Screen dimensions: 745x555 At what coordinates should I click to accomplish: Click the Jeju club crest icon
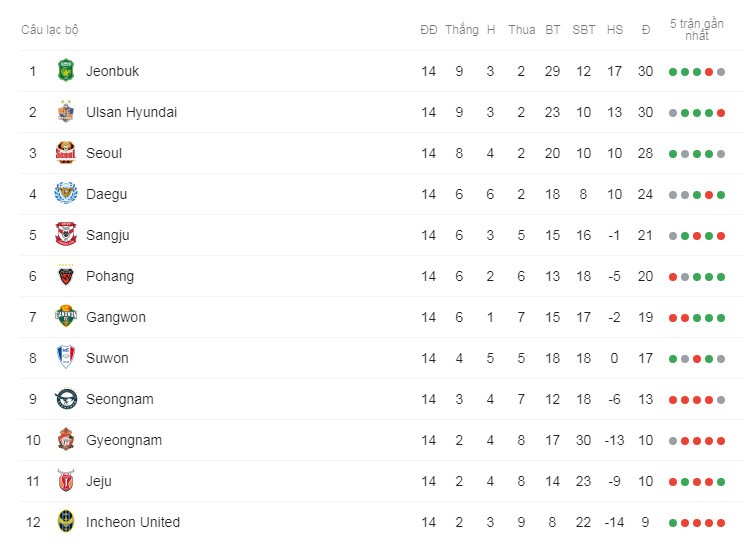pyautogui.click(x=66, y=480)
